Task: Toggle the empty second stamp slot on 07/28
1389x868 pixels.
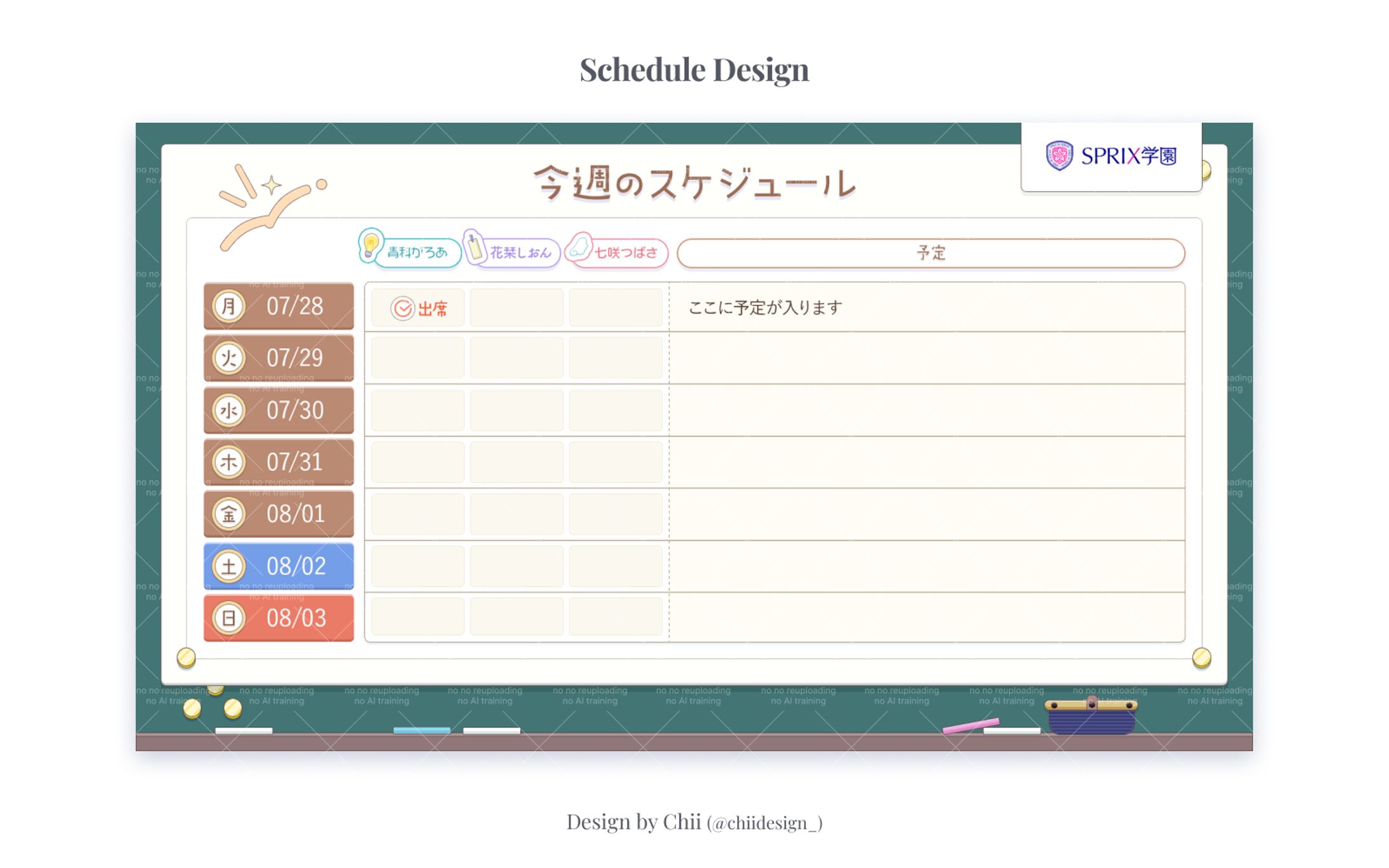Action: 516,307
